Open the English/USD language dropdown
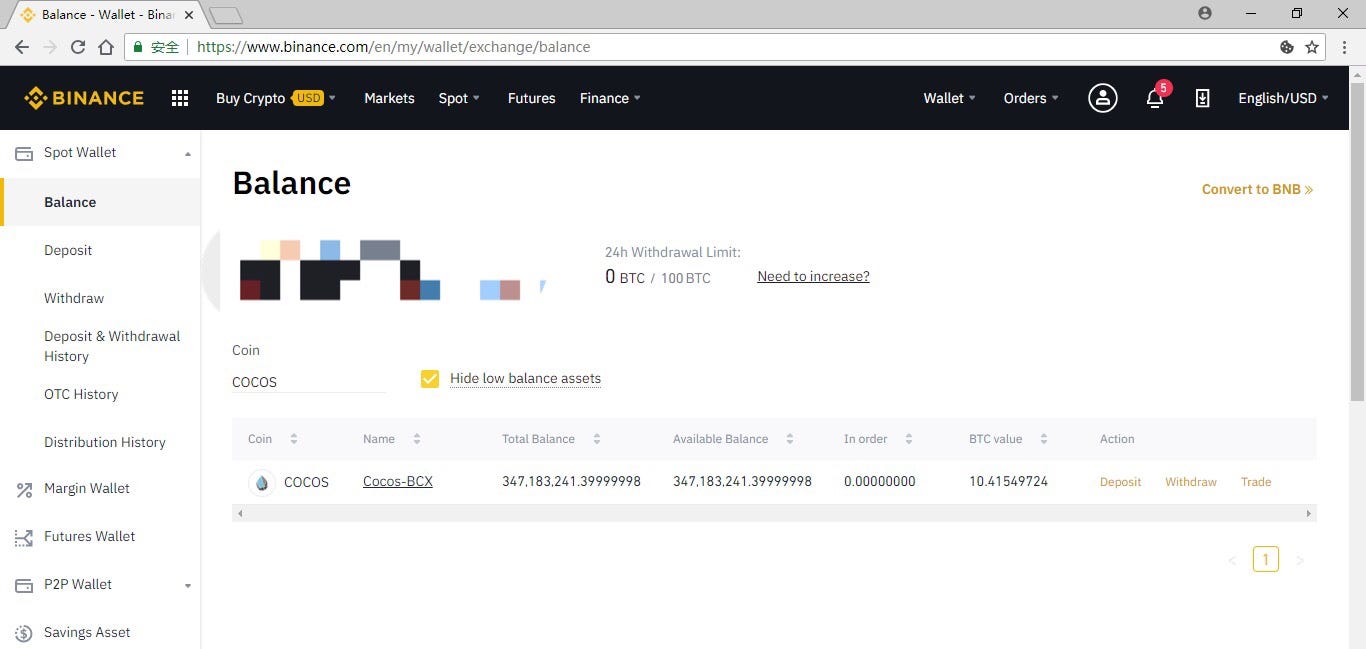This screenshot has height=649, width=1366. tap(1283, 98)
